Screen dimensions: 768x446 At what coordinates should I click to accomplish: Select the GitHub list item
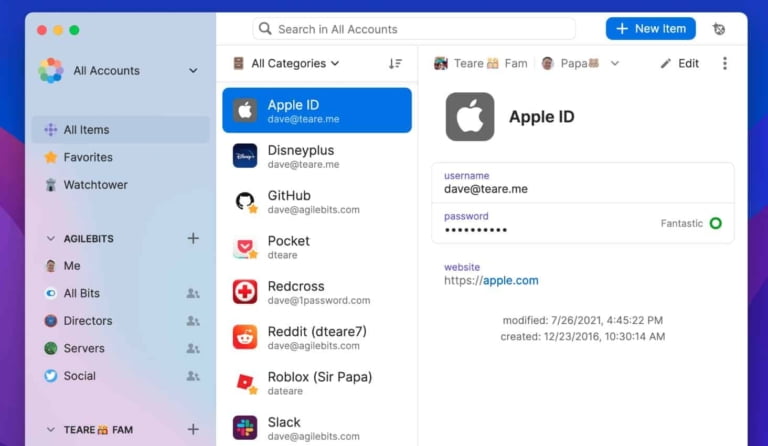point(317,201)
